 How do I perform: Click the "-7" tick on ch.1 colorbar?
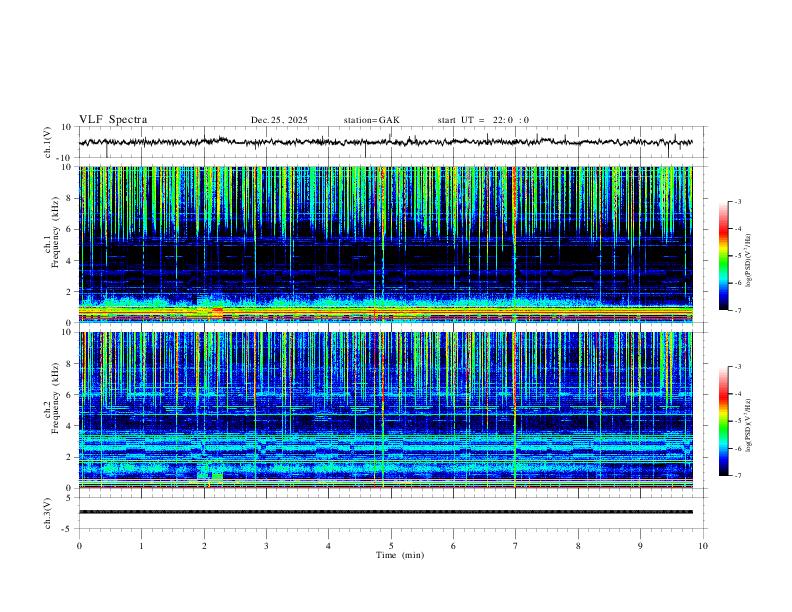pos(738,310)
